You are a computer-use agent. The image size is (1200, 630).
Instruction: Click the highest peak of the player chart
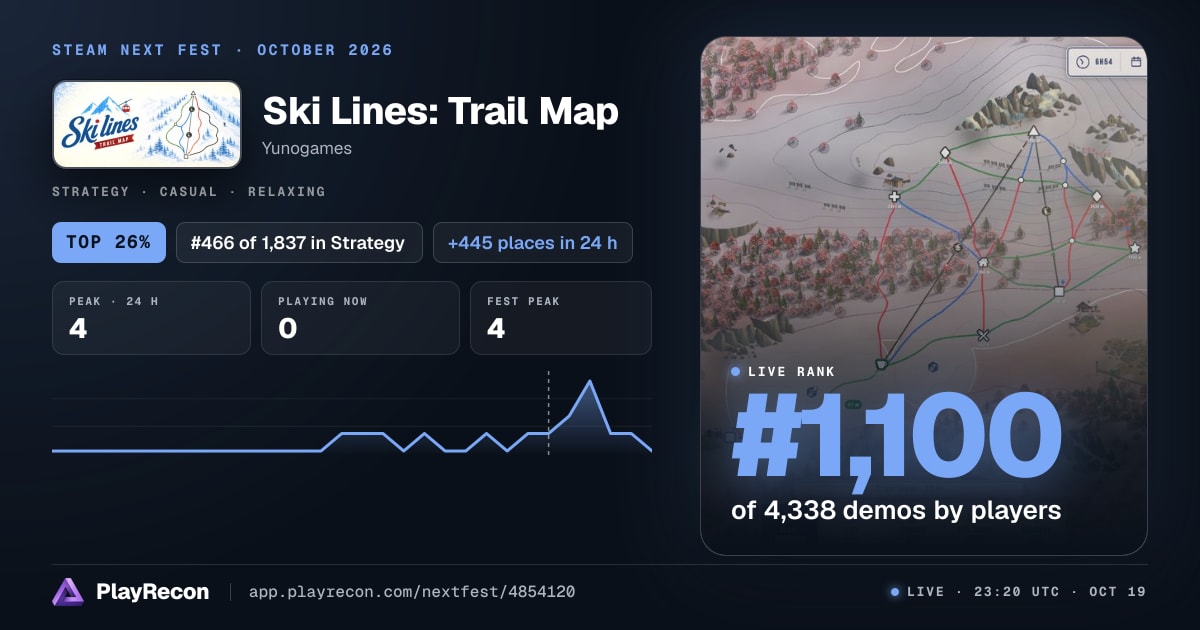tap(590, 382)
